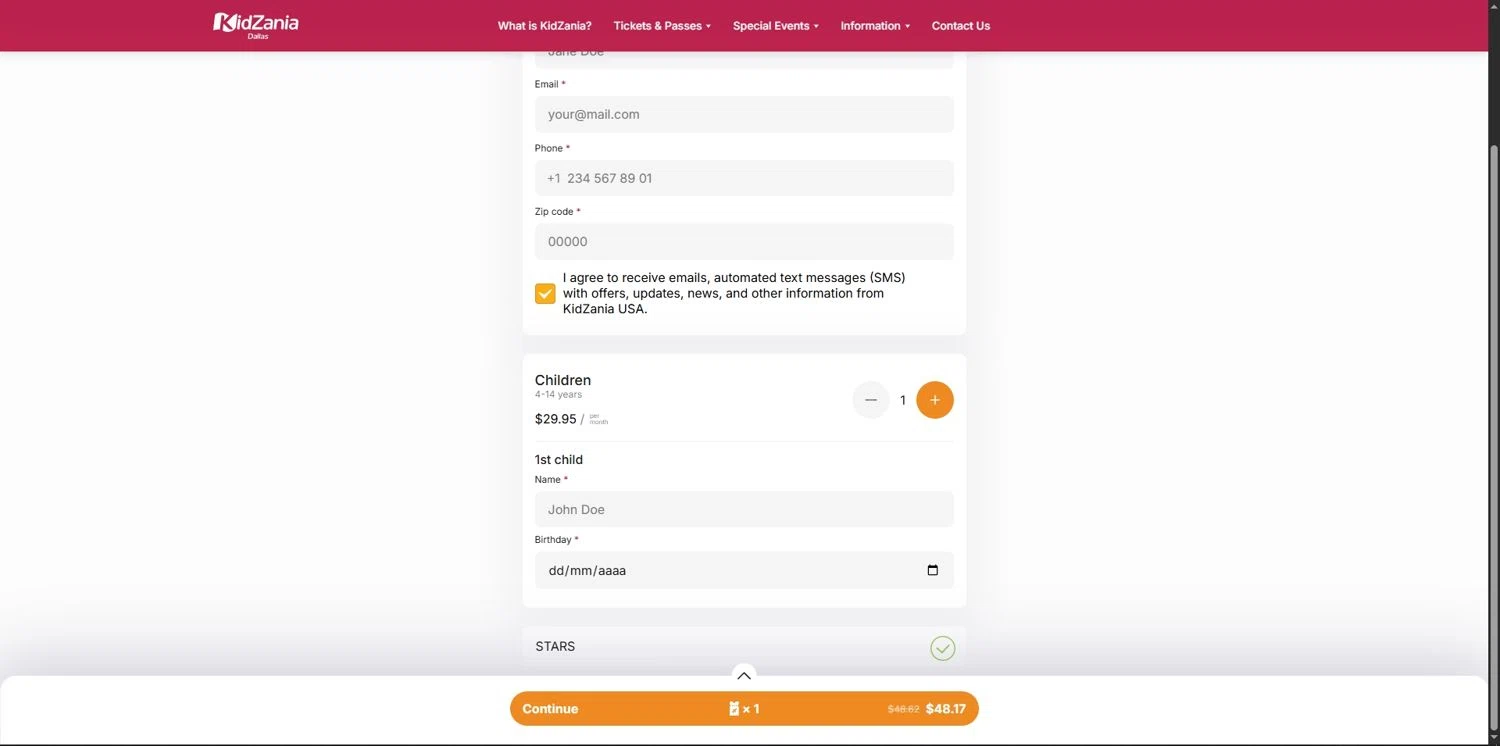Toggle the STARS green checkmark
This screenshot has width=1500, height=746.
943,648
